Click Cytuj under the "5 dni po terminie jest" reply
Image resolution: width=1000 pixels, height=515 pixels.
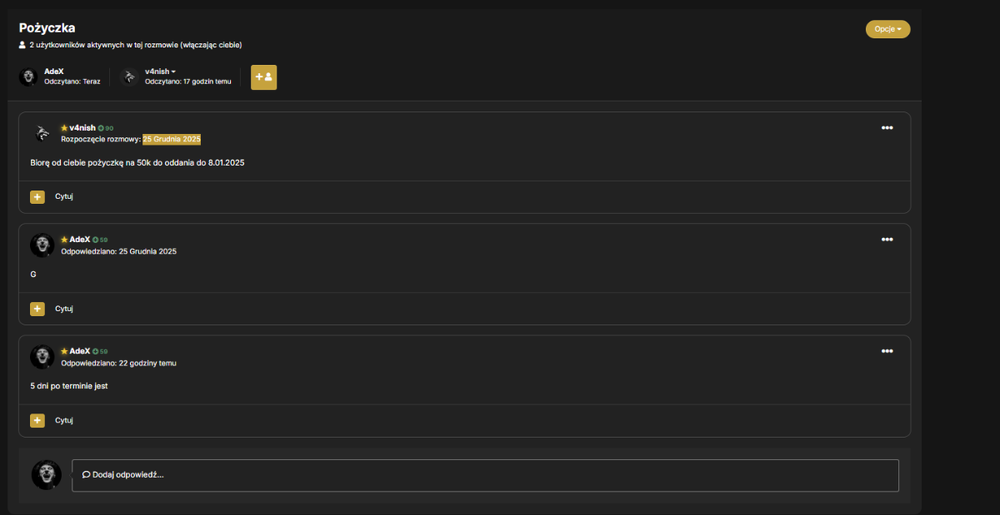64,421
